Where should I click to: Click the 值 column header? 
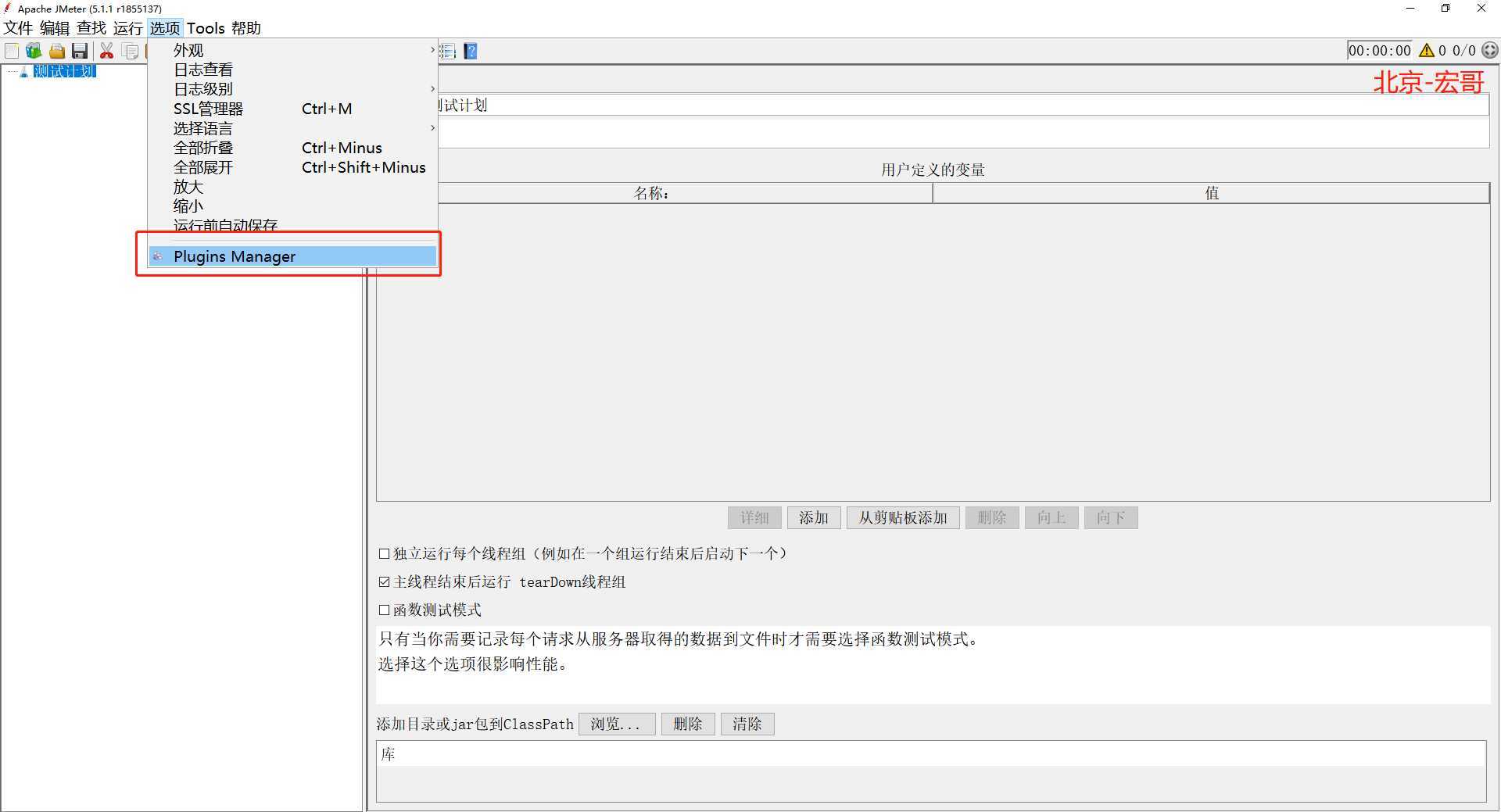coord(1211,193)
